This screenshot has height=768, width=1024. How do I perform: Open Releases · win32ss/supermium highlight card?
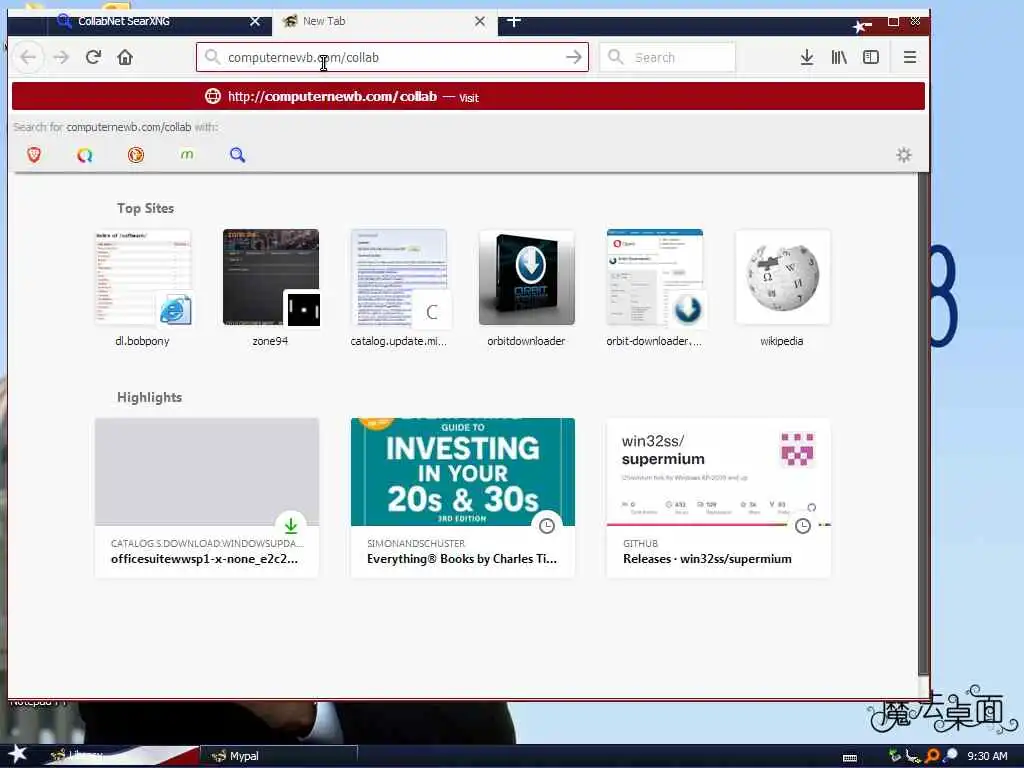[x=719, y=497]
